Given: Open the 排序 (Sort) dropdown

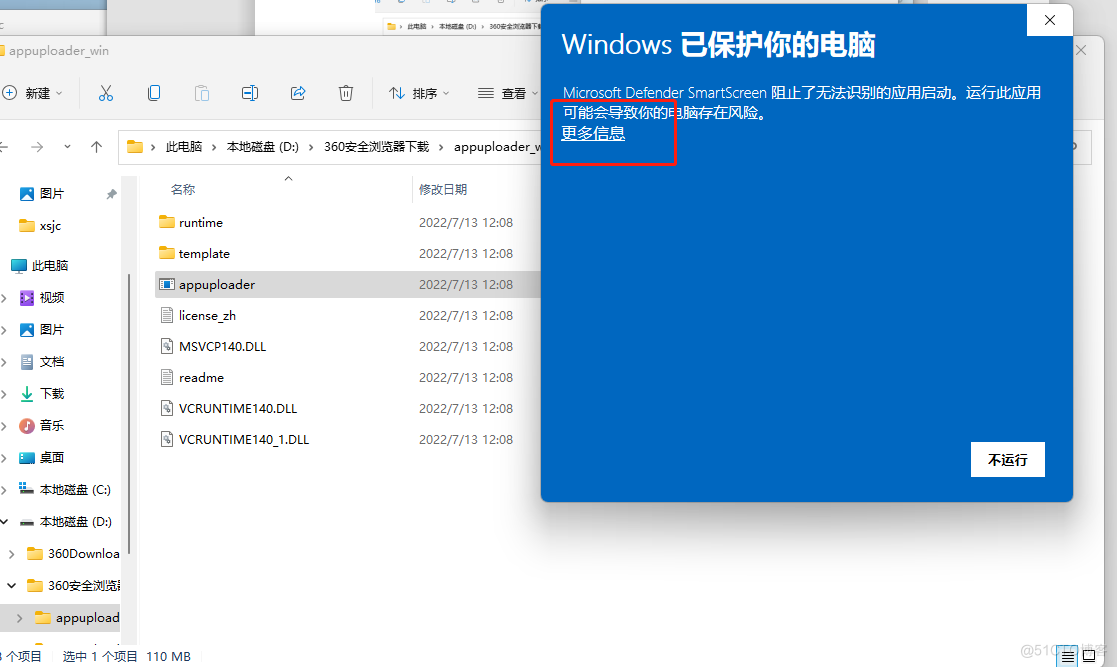Looking at the screenshot, I should (419, 93).
